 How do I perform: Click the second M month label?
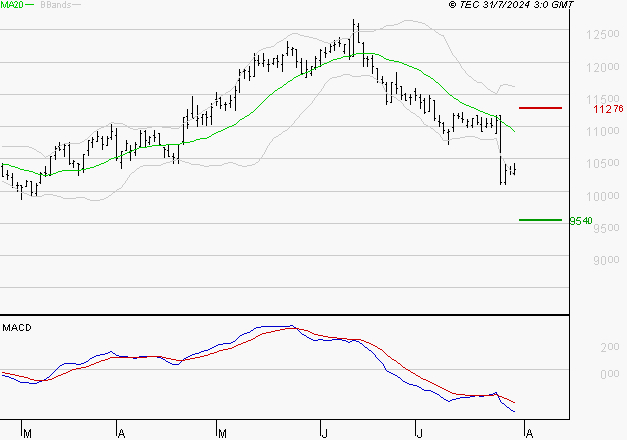(x=222, y=434)
